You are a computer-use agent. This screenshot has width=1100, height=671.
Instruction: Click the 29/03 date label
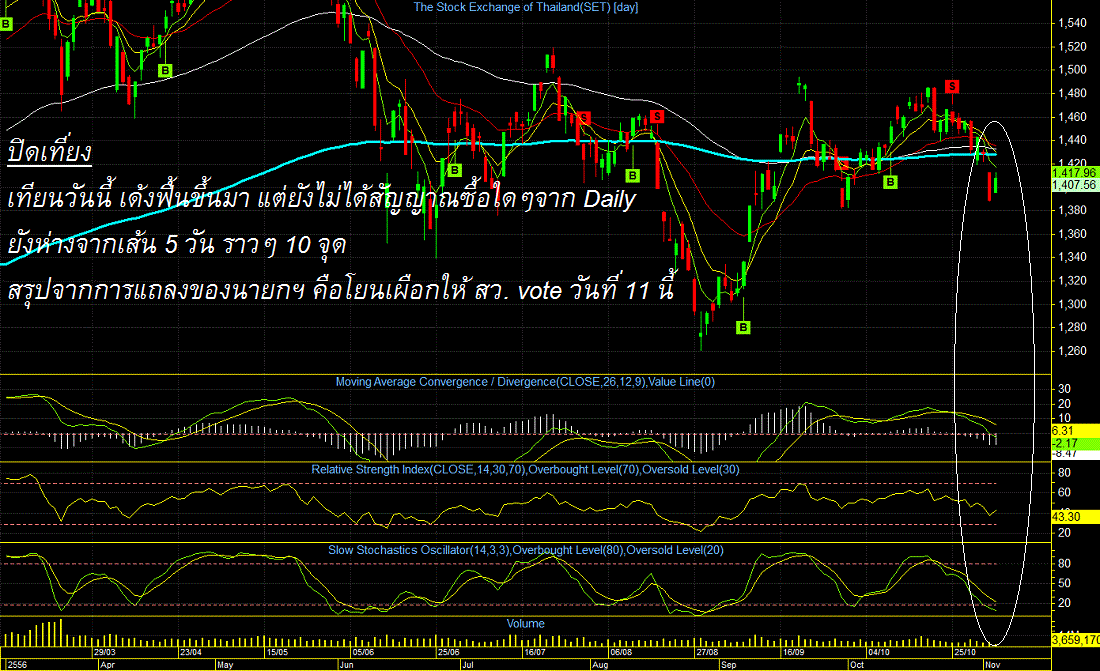pyautogui.click(x=105, y=652)
